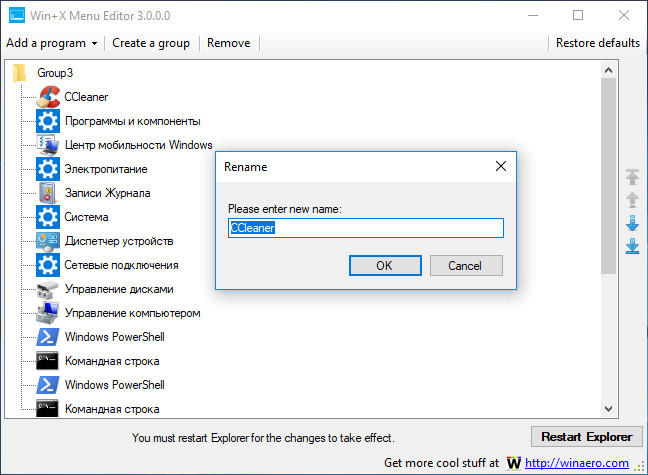Select the first Командная строка label
The width and height of the screenshot is (648, 475).
coord(112,361)
